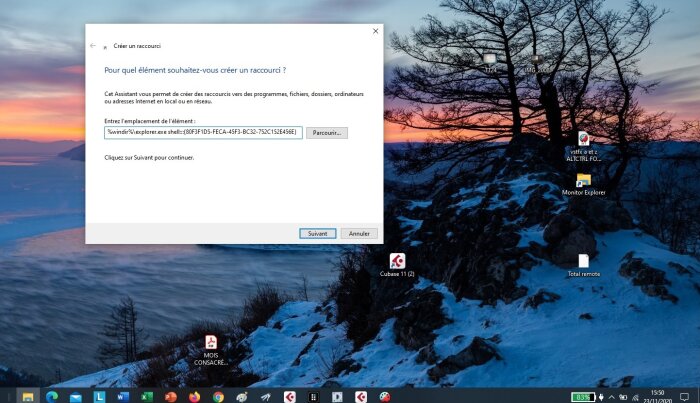
Task: Click the 83% battery indicator
Action: click(583, 397)
